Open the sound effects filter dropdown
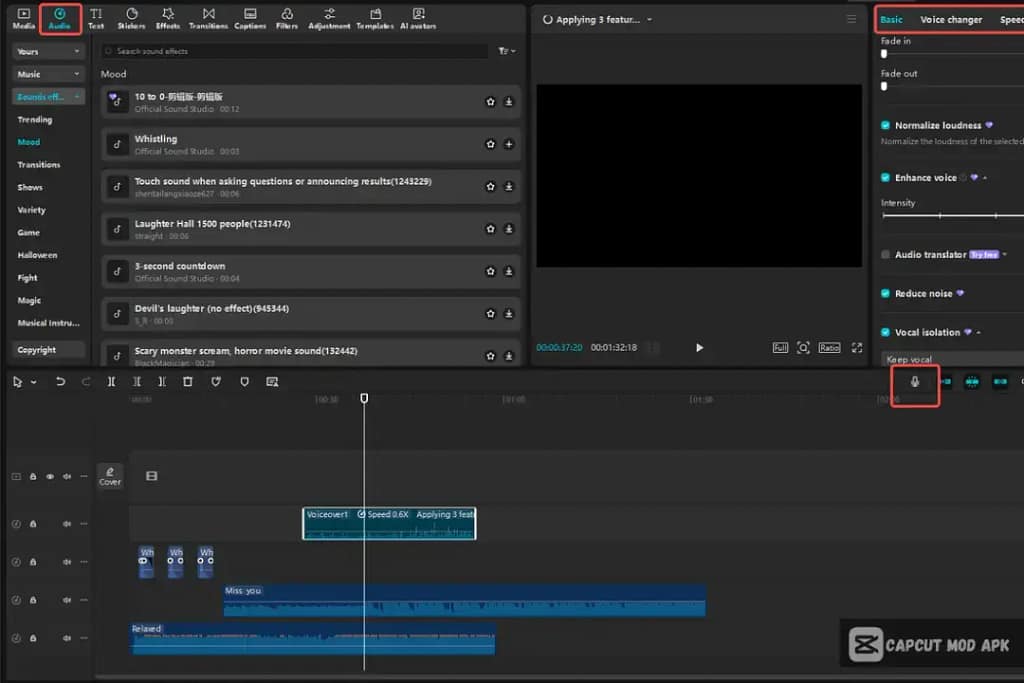1024x683 pixels. pyautogui.click(x=506, y=51)
